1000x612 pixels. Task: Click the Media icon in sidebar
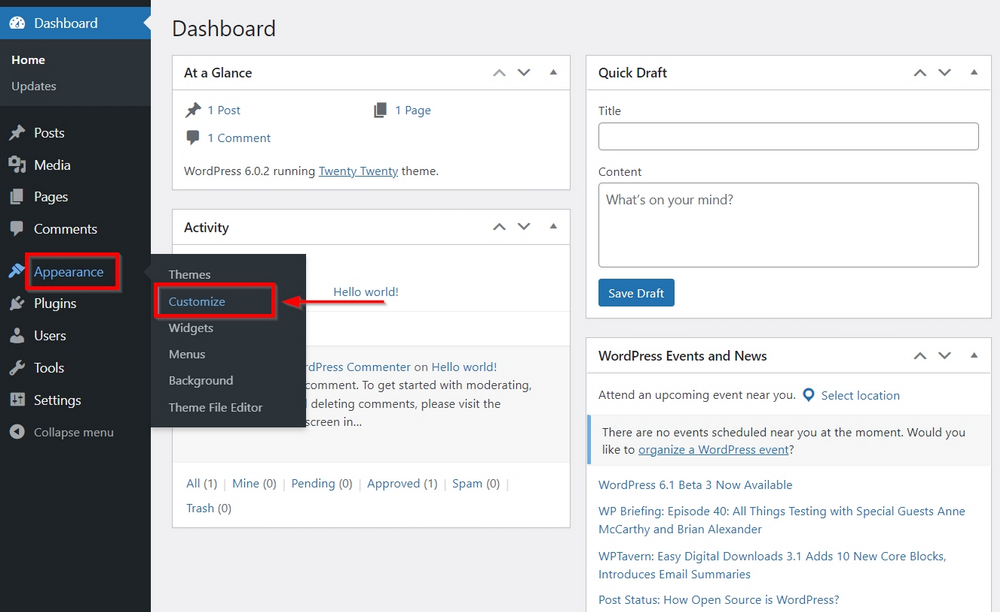point(17,165)
